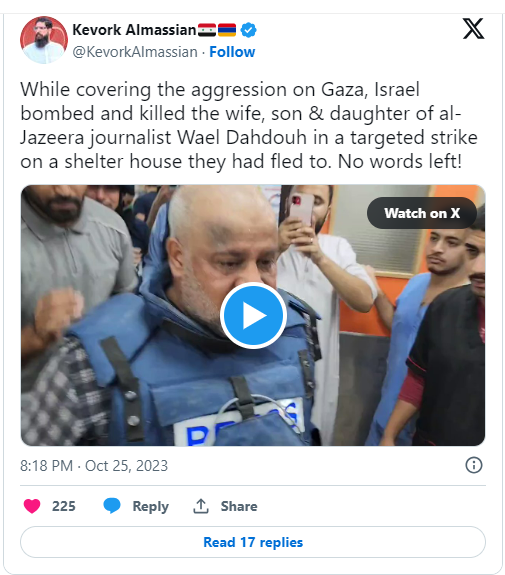Like the tweet with heart icon
This screenshot has height=575, width=505.
coord(32,506)
